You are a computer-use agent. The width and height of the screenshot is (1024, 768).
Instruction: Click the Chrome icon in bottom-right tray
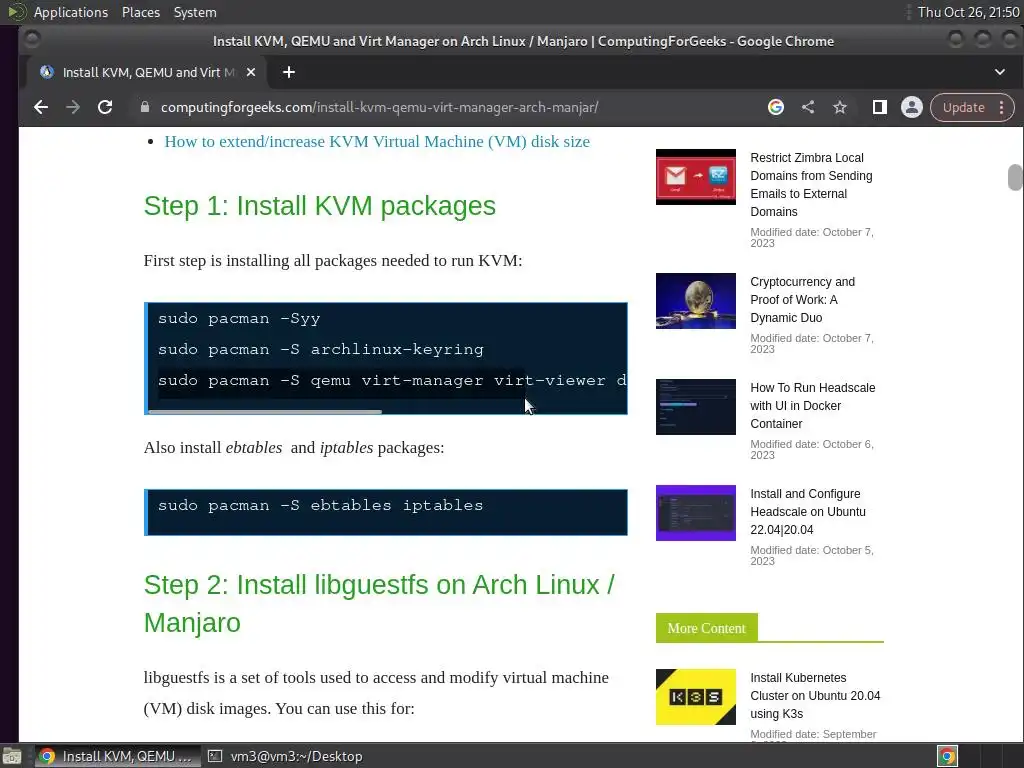tap(947, 756)
